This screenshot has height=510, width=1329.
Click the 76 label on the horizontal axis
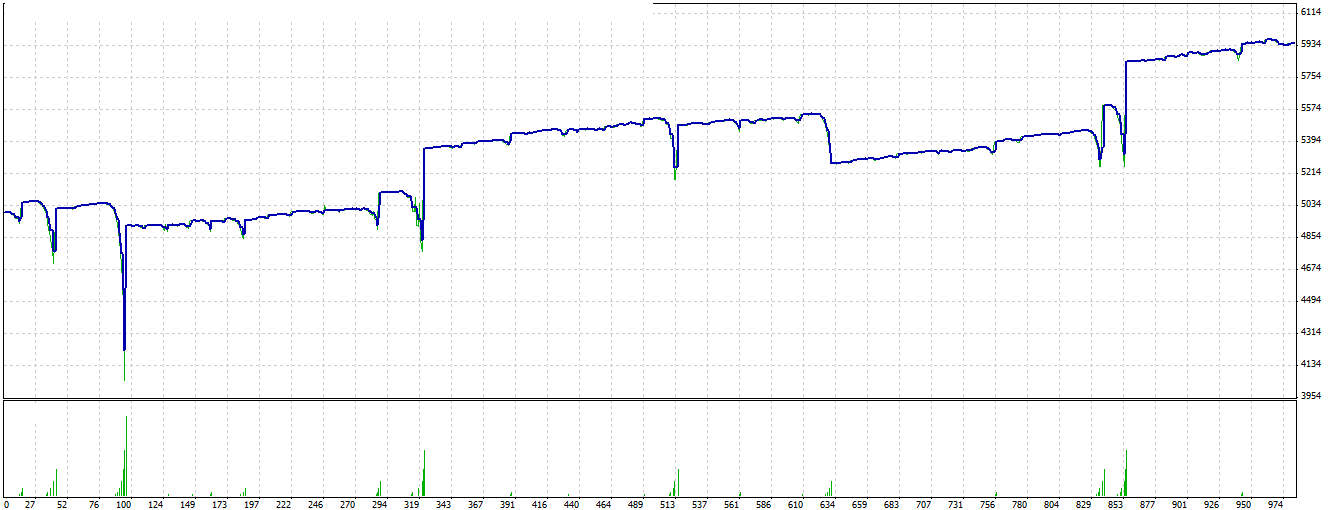[x=93, y=504]
